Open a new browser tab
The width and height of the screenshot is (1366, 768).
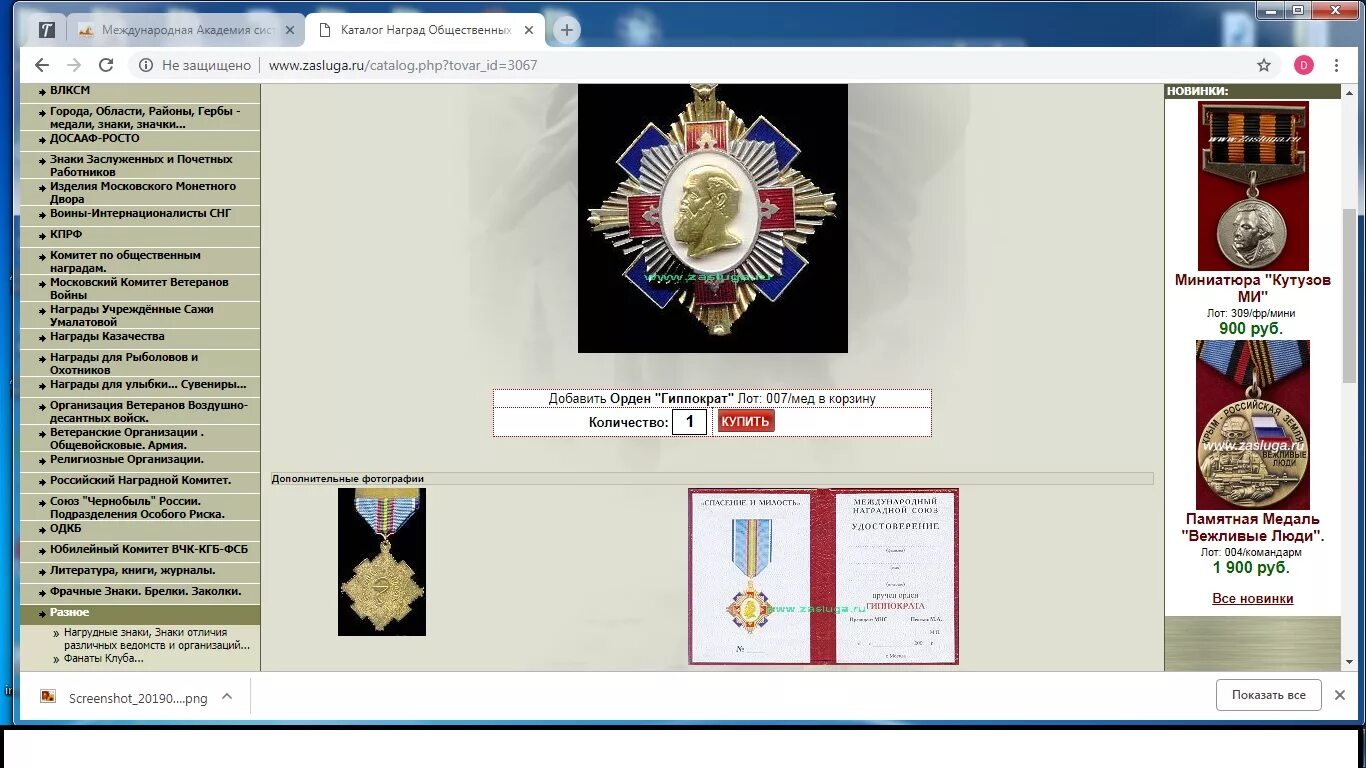pos(567,30)
